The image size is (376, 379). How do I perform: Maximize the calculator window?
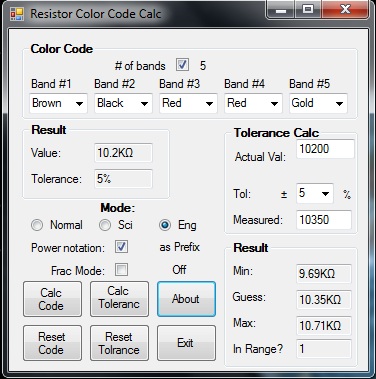click(x=308, y=10)
